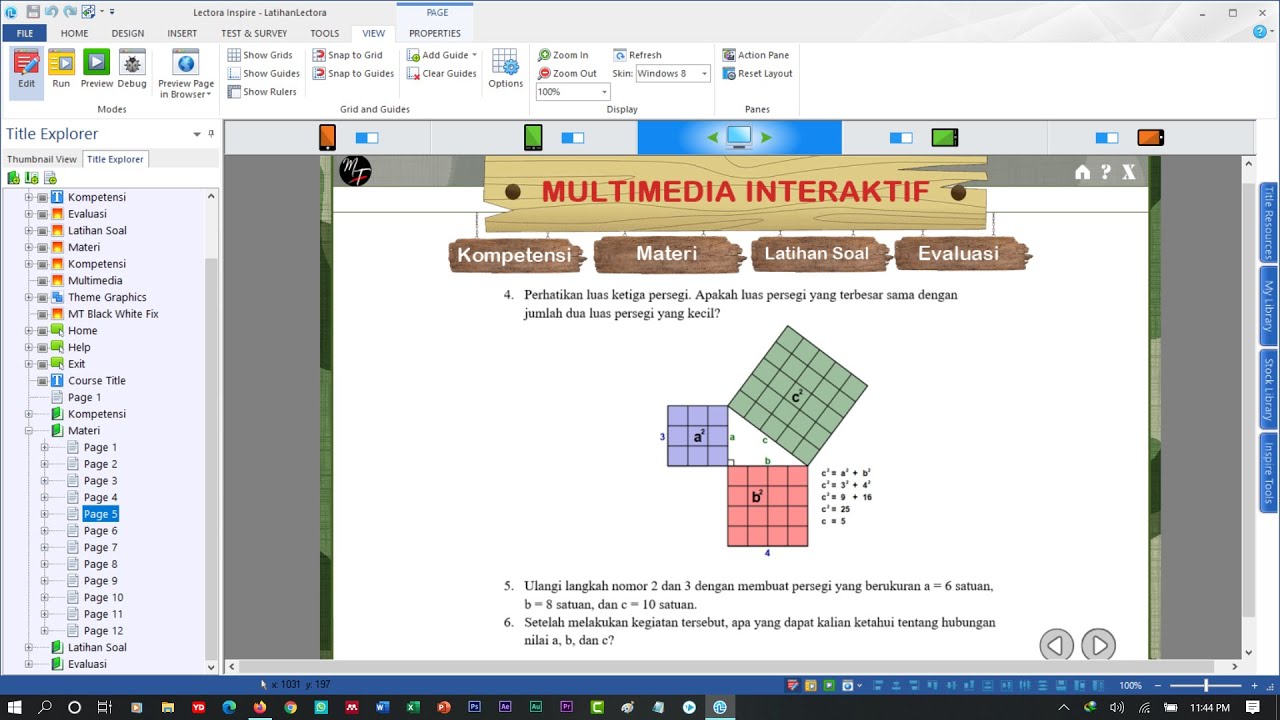Open Excel from the taskbar
The image size is (1280, 720).
click(413, 707)
